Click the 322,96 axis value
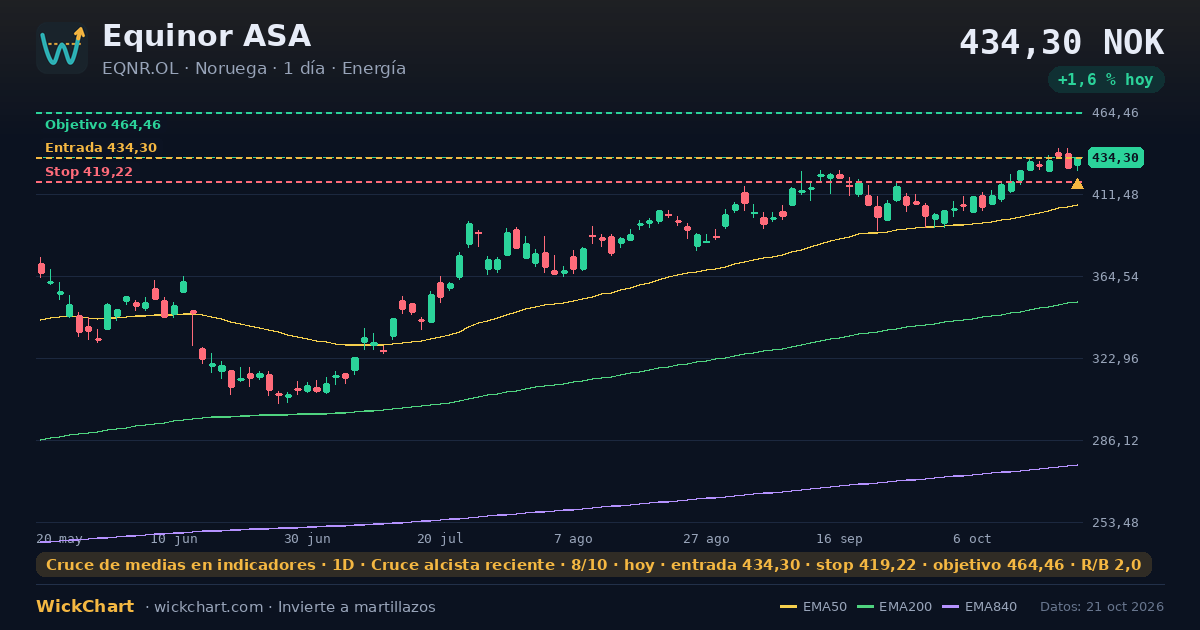1200x630 pixels. 1115,358
